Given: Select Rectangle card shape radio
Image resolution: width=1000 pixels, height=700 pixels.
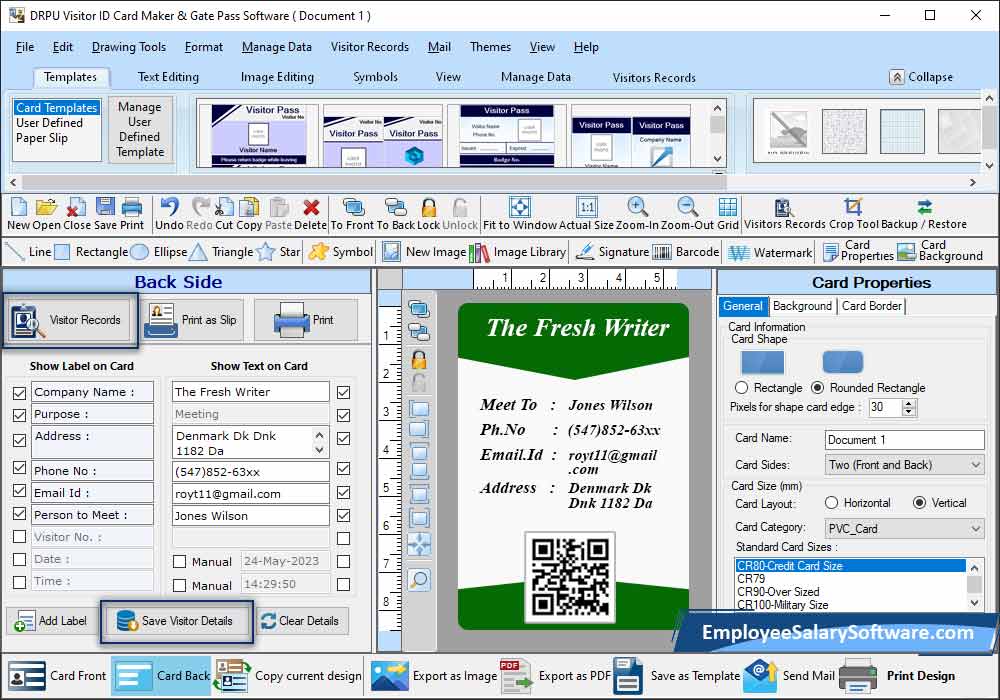Looking at the screenshot, I should 741,388.
